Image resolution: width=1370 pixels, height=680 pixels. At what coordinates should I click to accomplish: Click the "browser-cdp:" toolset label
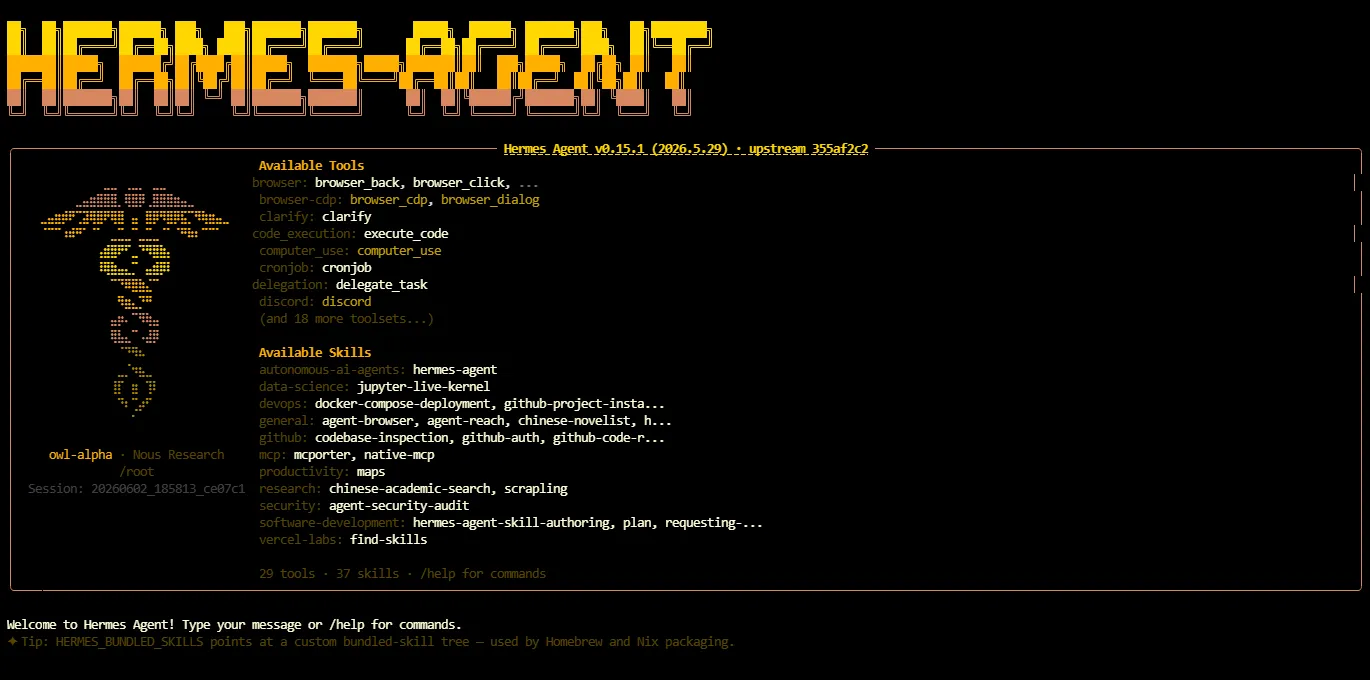point(300,200)
